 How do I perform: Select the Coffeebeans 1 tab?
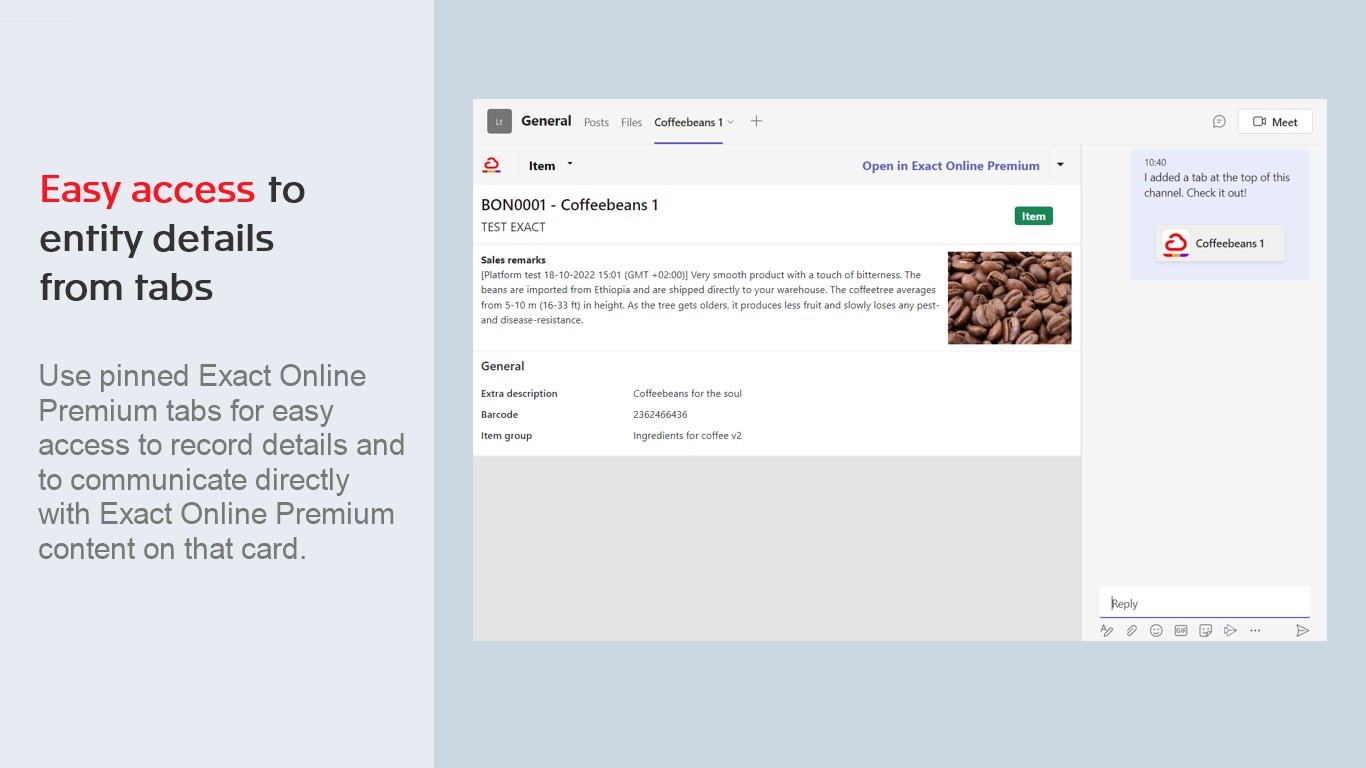689,122
